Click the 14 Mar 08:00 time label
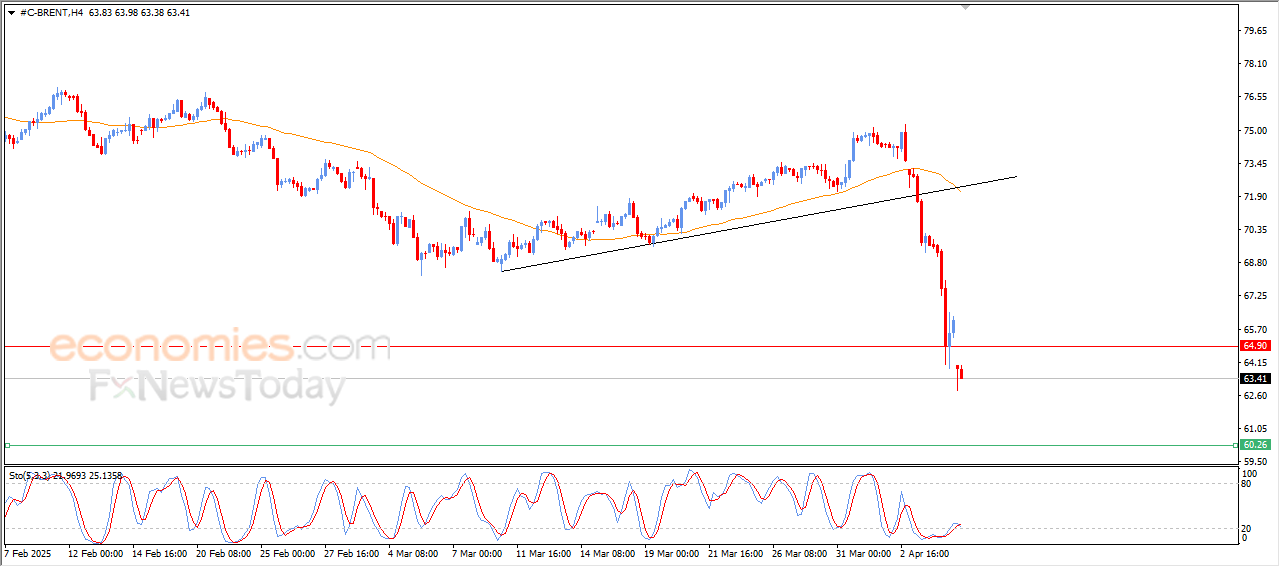The image size is (1280, 567). coord(607,552)
